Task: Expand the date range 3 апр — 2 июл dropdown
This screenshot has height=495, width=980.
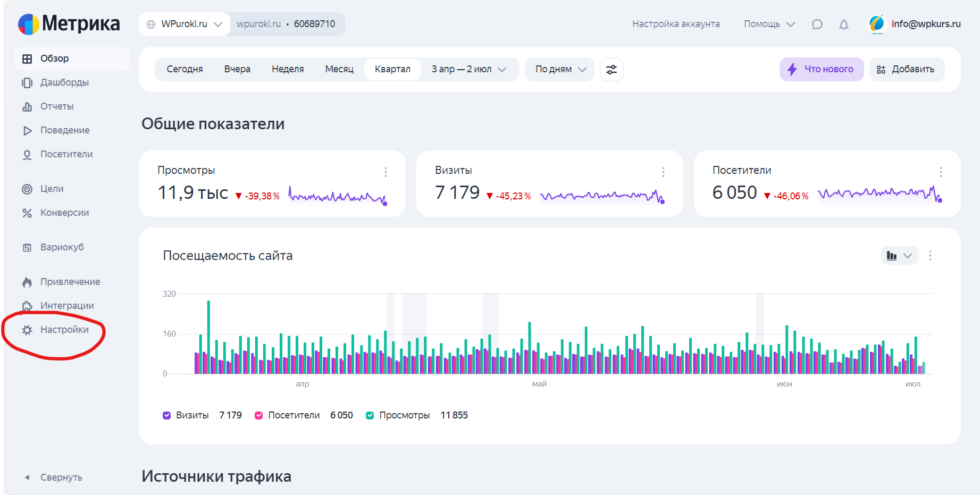Action: (469, 69)
